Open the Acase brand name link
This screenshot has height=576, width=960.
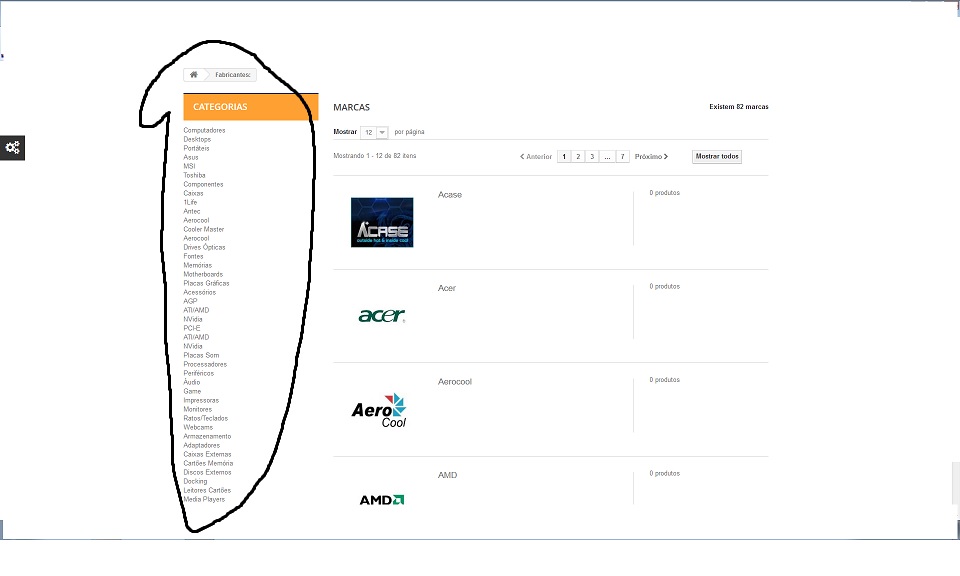tap(450, 195)
